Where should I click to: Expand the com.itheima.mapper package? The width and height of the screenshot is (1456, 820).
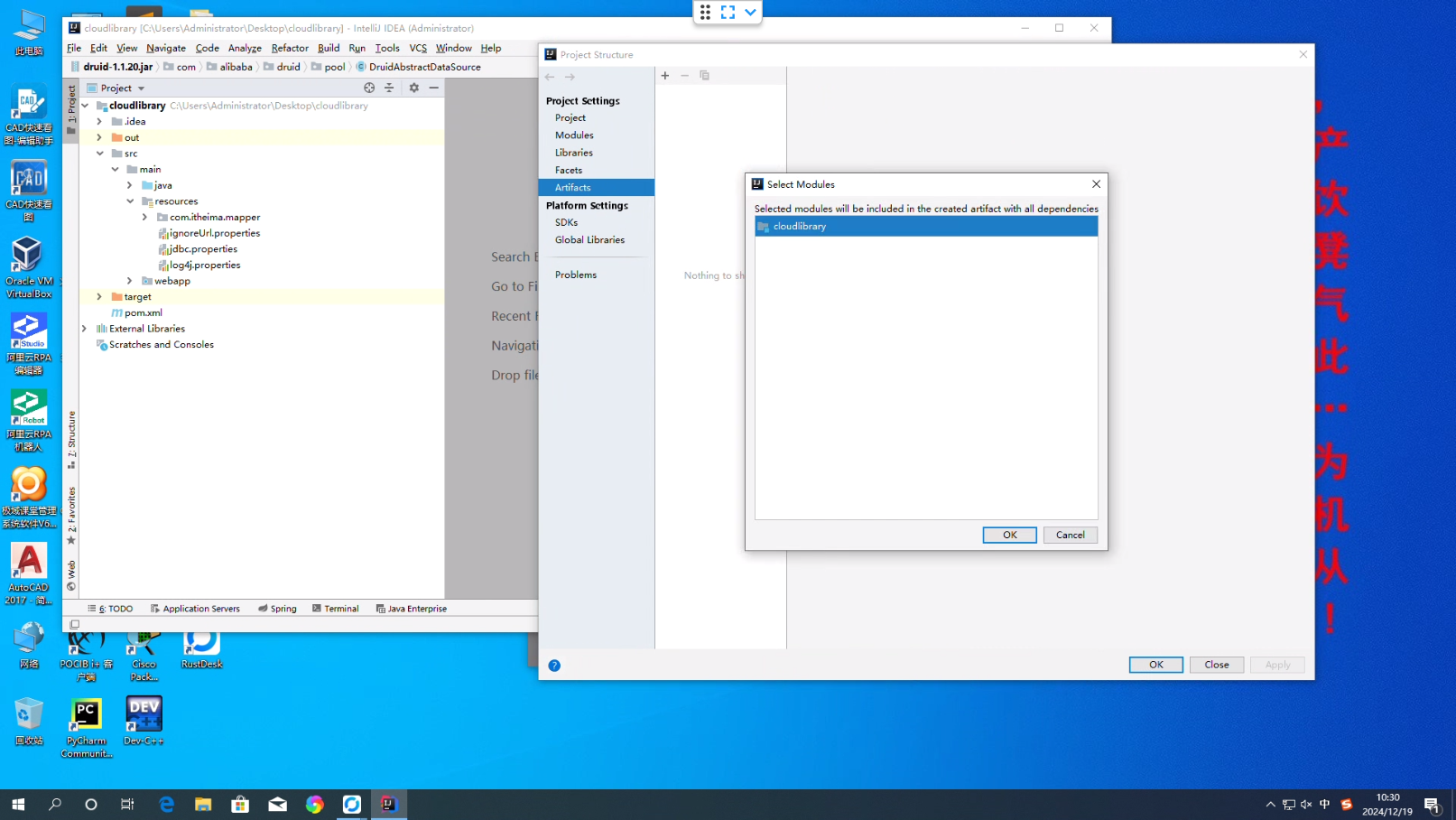[x=144, y=218]
